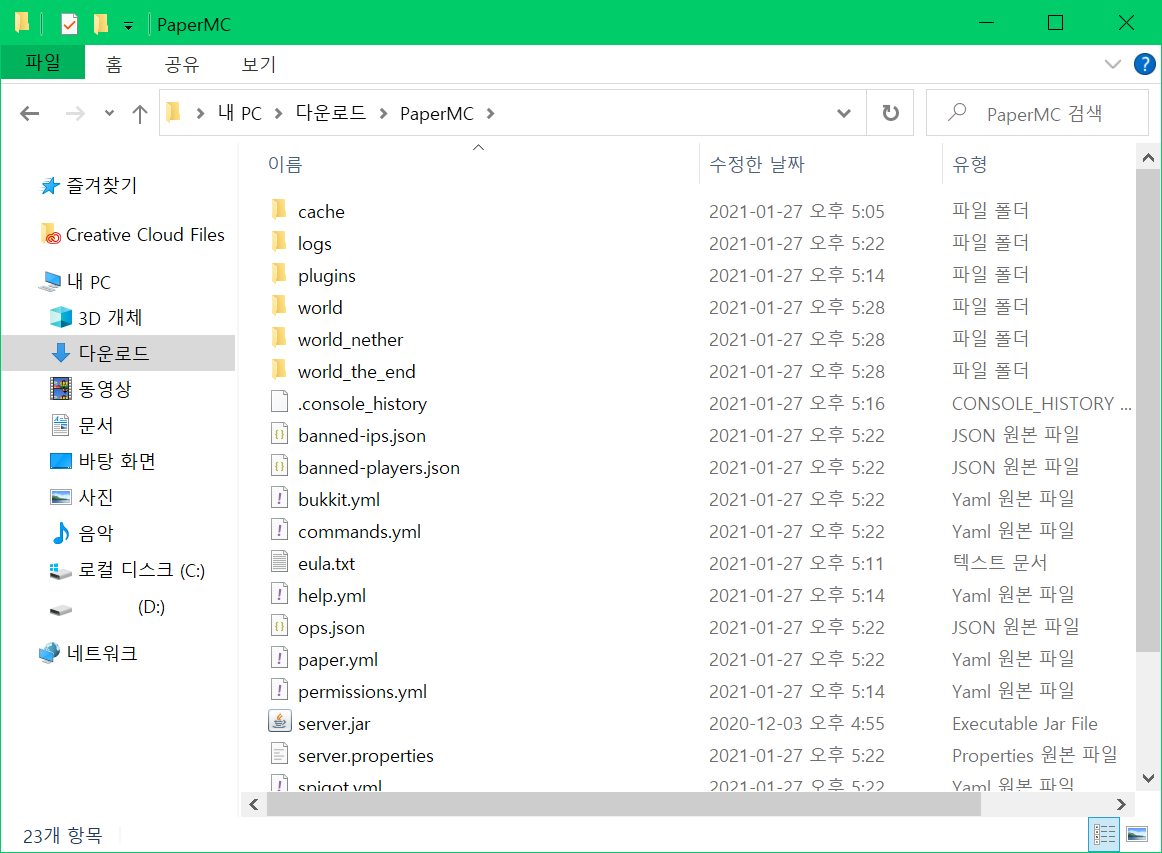Click the .console_history file icon

point(279,402)
